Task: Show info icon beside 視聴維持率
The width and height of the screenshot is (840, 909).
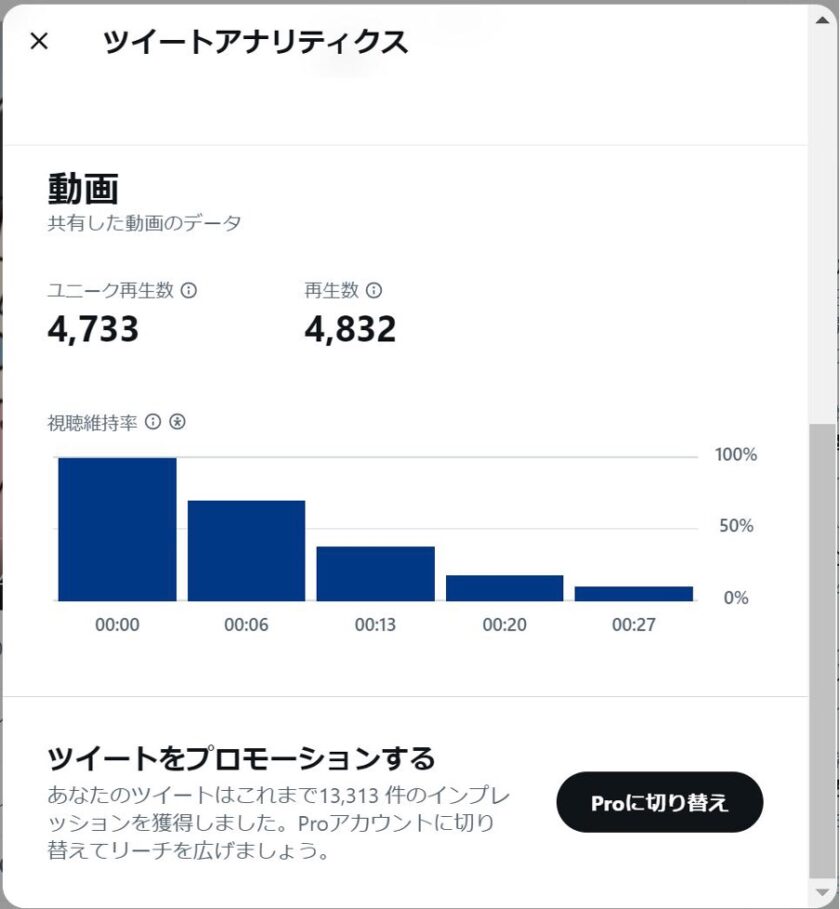Action: pos(152,421)
